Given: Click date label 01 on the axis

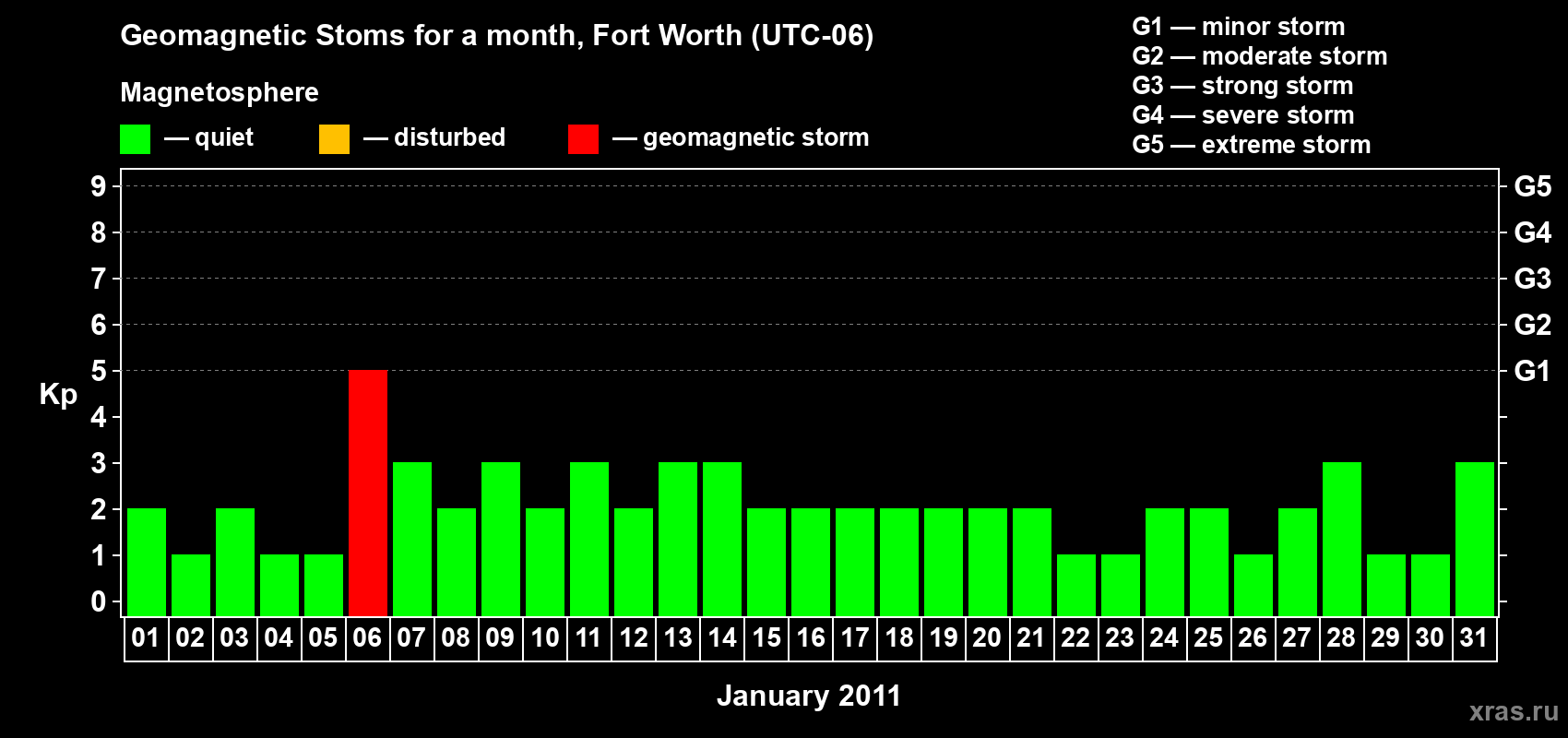Looking at the screenshot, I should [x=146, y=637].
